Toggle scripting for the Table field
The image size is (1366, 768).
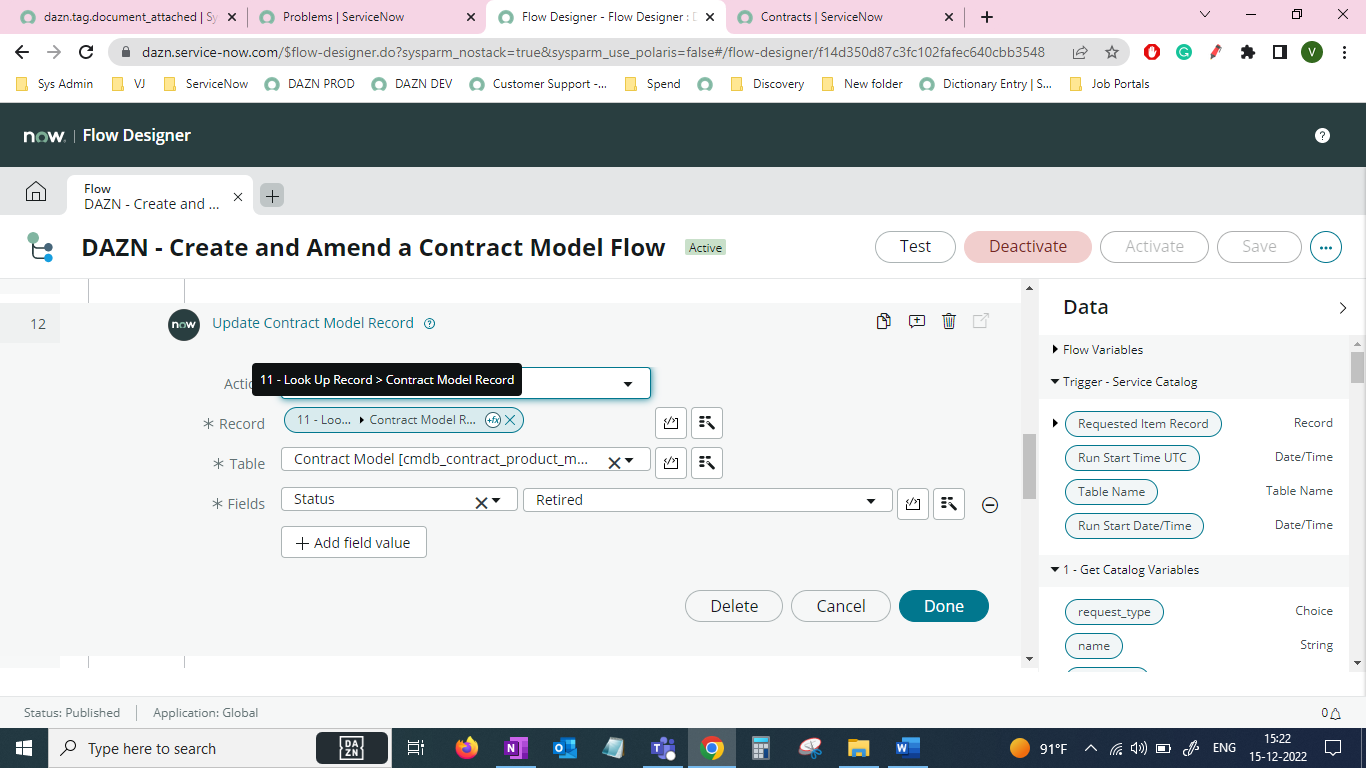coord(671,463)
